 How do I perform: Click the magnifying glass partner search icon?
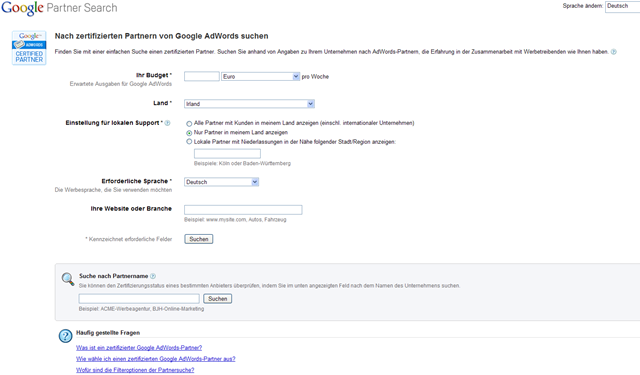(x=68, y=279)
